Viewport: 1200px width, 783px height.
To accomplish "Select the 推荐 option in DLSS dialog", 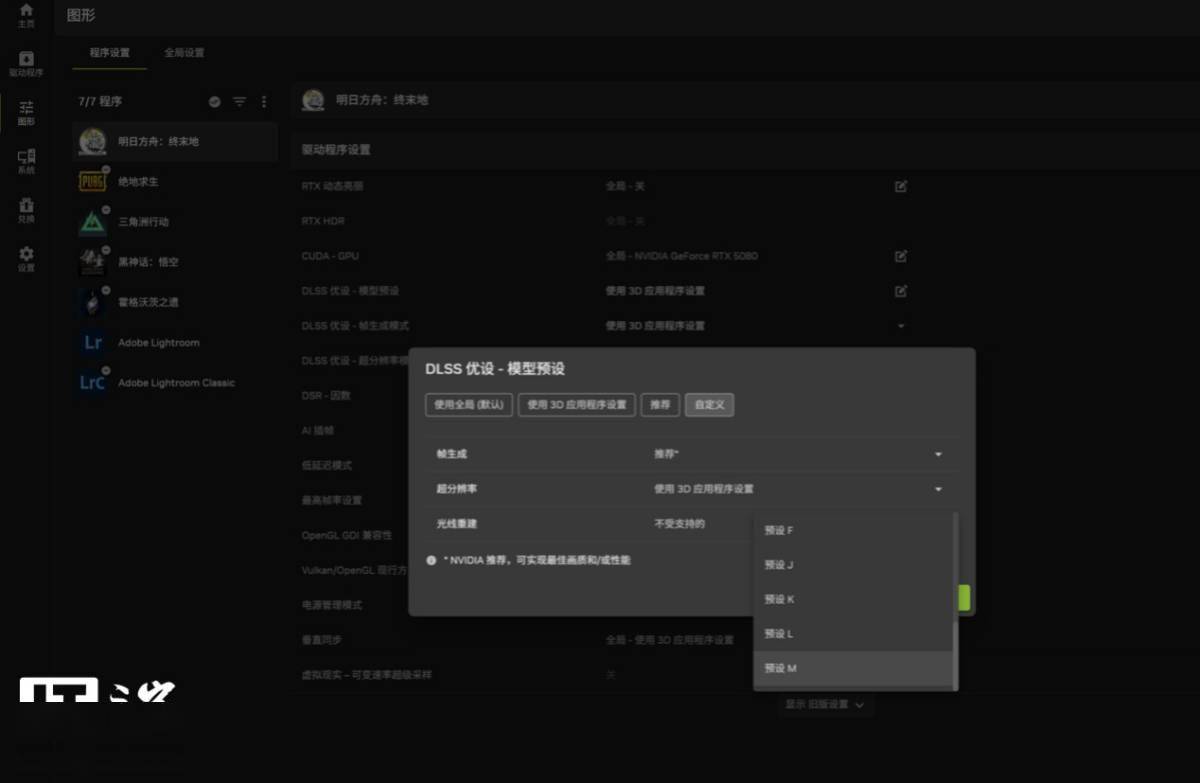I will (x=660, y=405).
